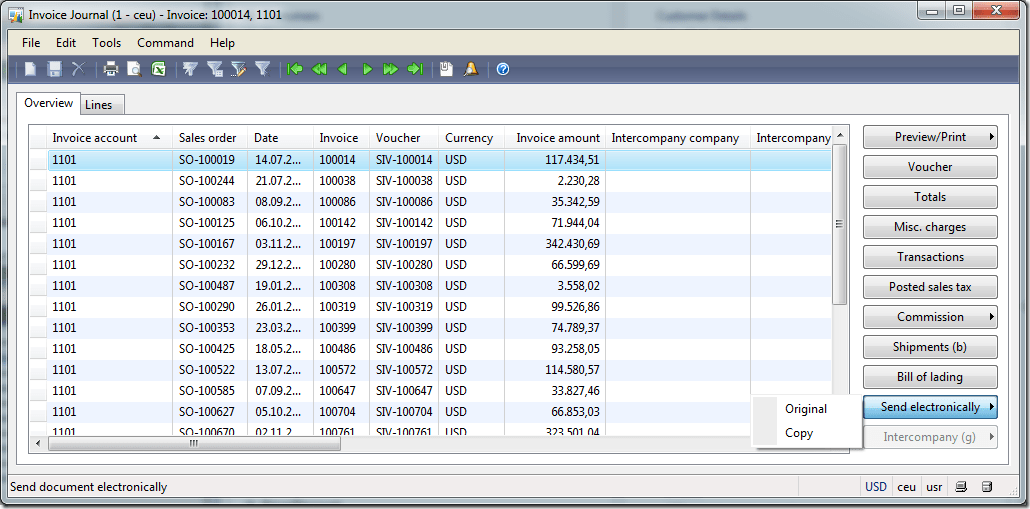Click the Shipments (b) button

click(x=930, y=347)
